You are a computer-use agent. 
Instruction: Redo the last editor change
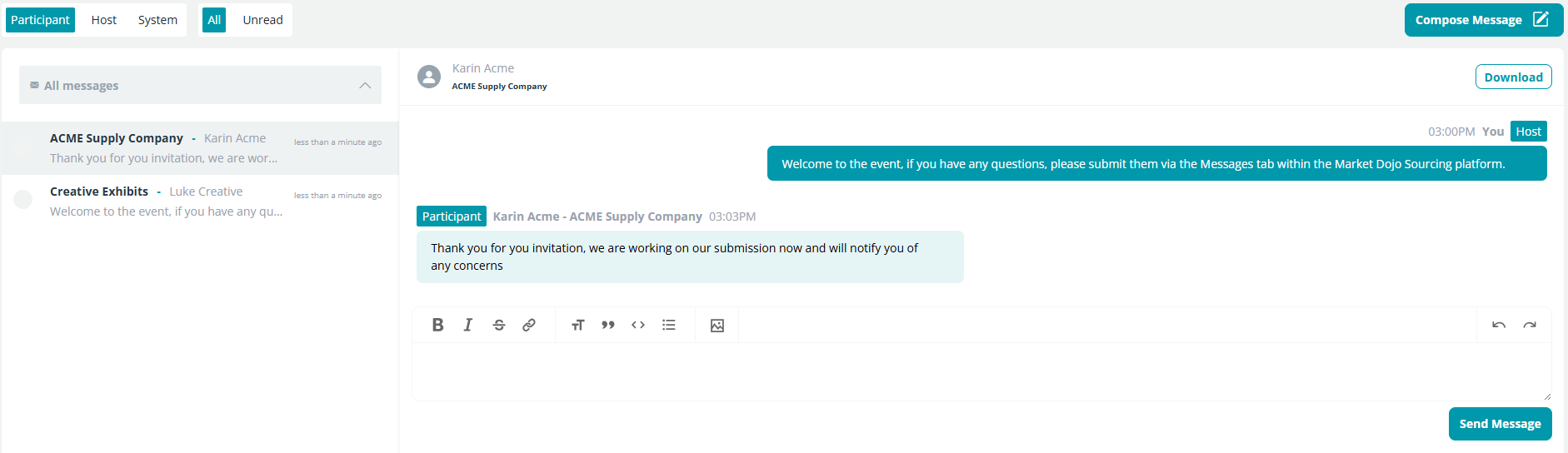(x=1530, y=325)
